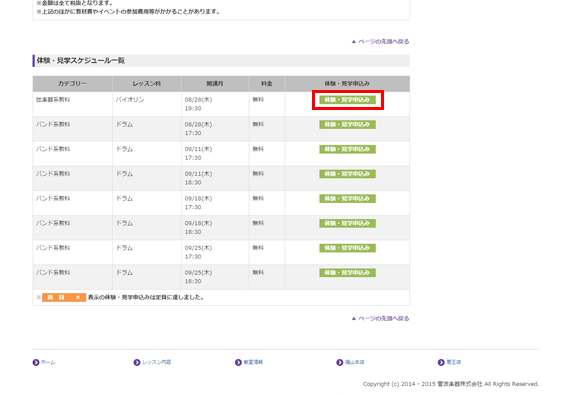
Task: Click the triangle icon of the upper back-to-top link
Action: [354, 41]
